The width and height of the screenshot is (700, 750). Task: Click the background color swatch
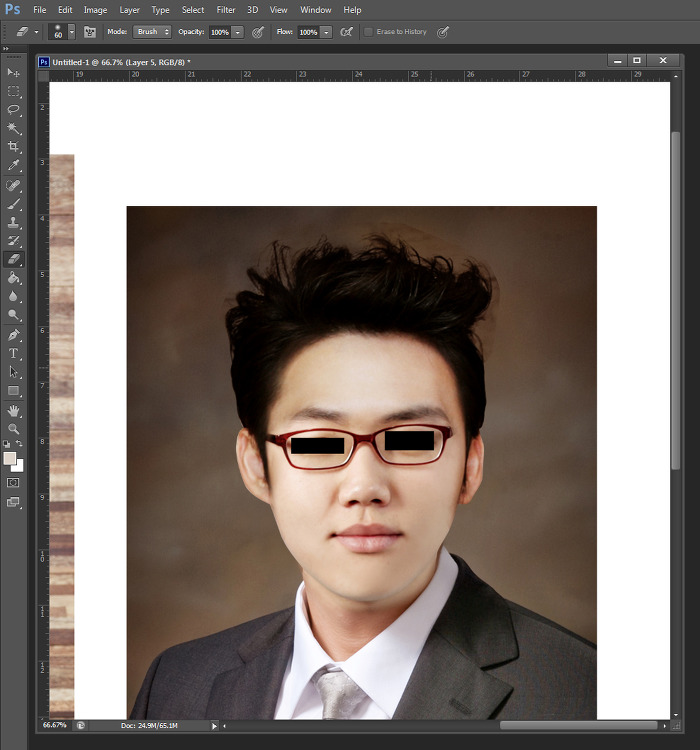[x=20, y=466]
